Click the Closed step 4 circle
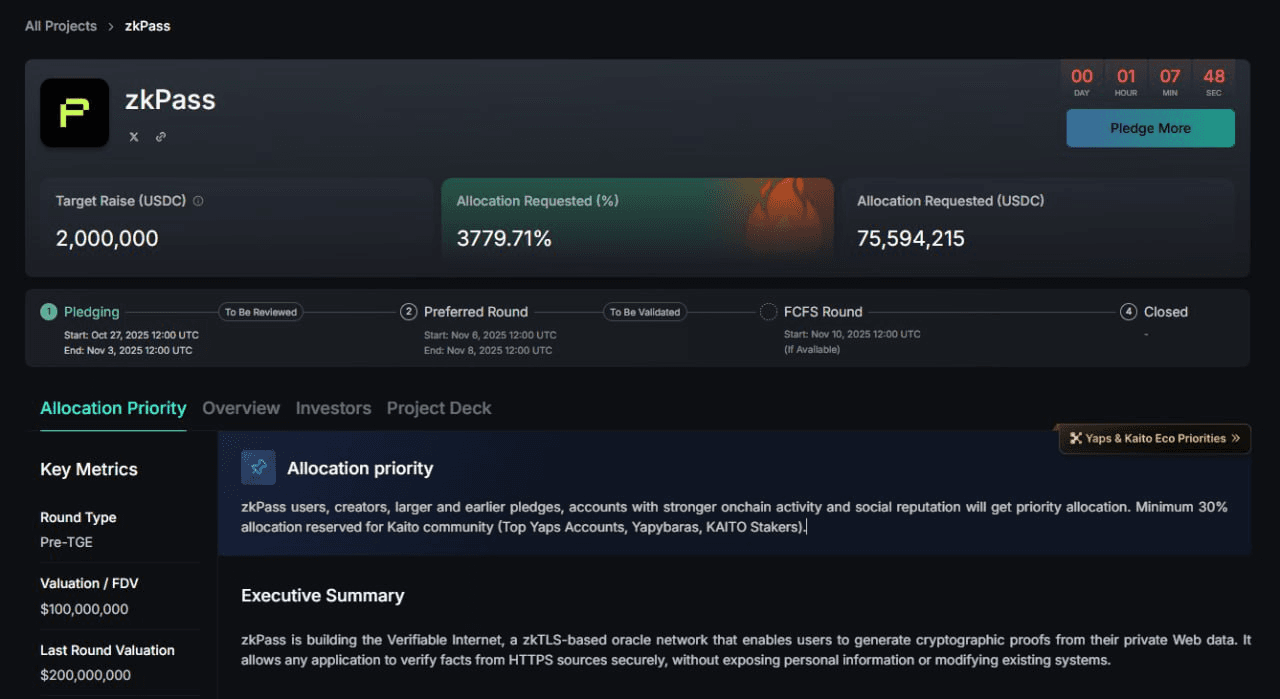 tap(1128, 312)
